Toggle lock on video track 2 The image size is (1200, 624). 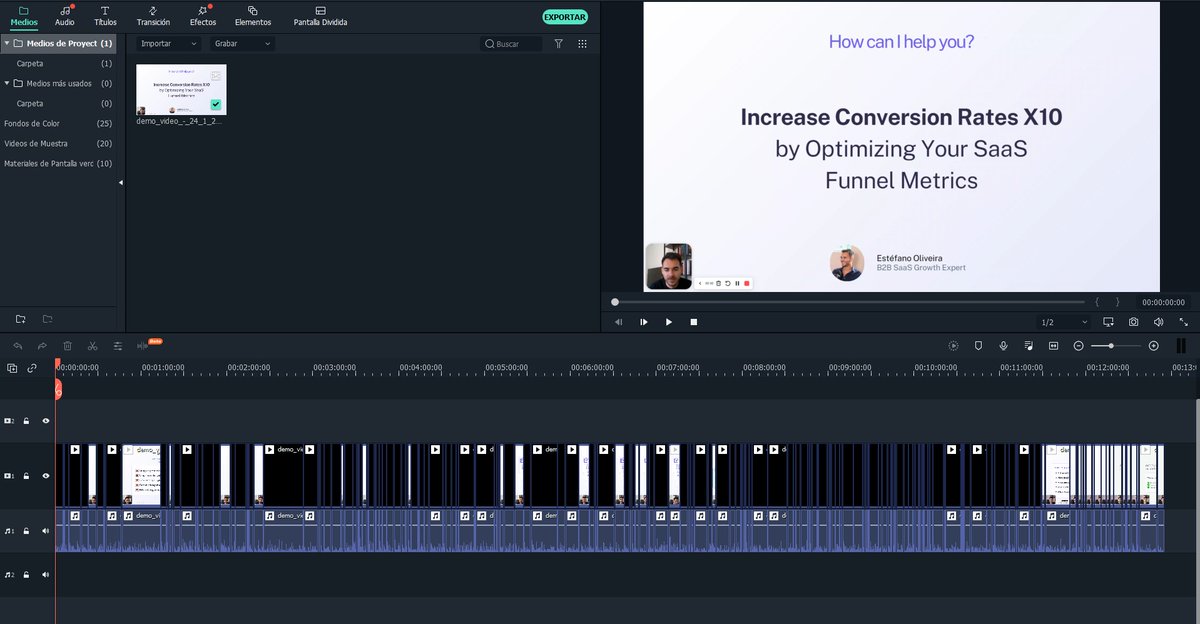tap(26, 421)
